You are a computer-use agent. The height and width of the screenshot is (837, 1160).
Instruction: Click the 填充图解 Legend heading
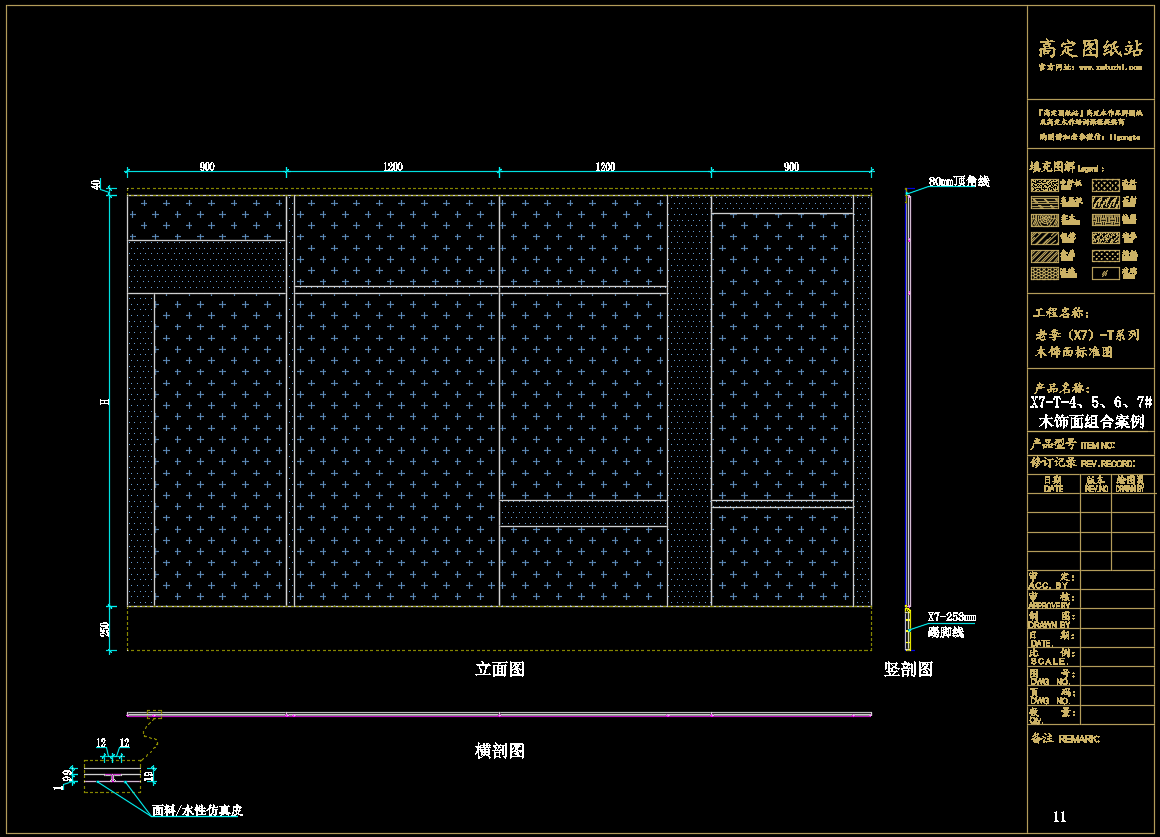(x=1065, y=167)
